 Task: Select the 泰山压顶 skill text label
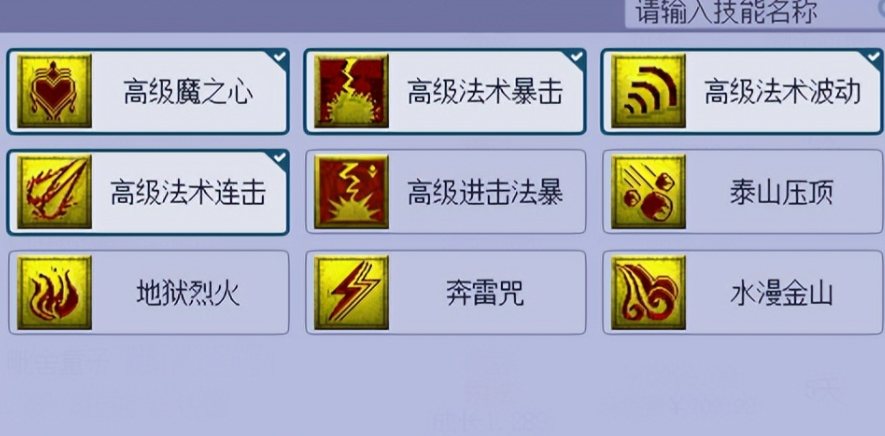point(782,193)
